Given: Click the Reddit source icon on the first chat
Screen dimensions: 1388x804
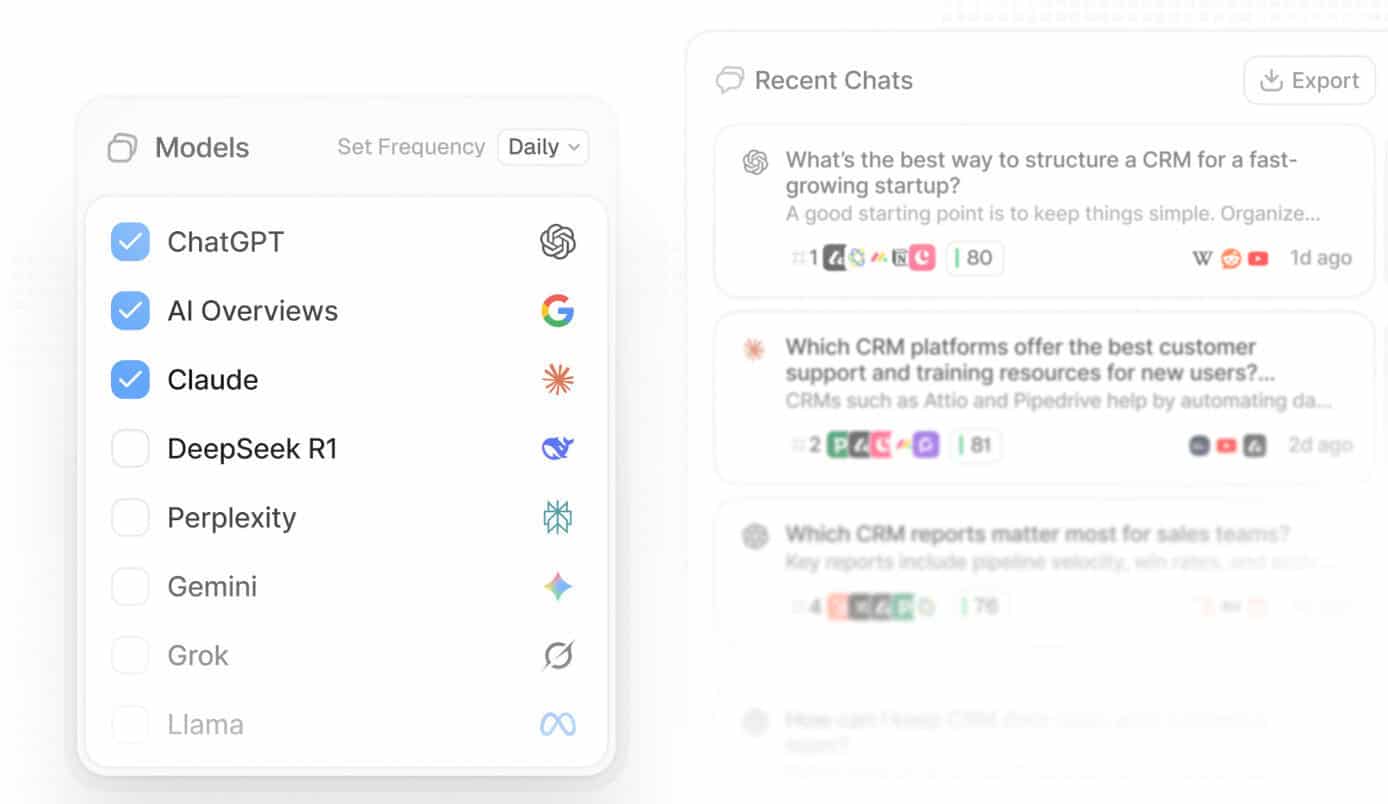Looking at the screenshot, I should 1232,257.
